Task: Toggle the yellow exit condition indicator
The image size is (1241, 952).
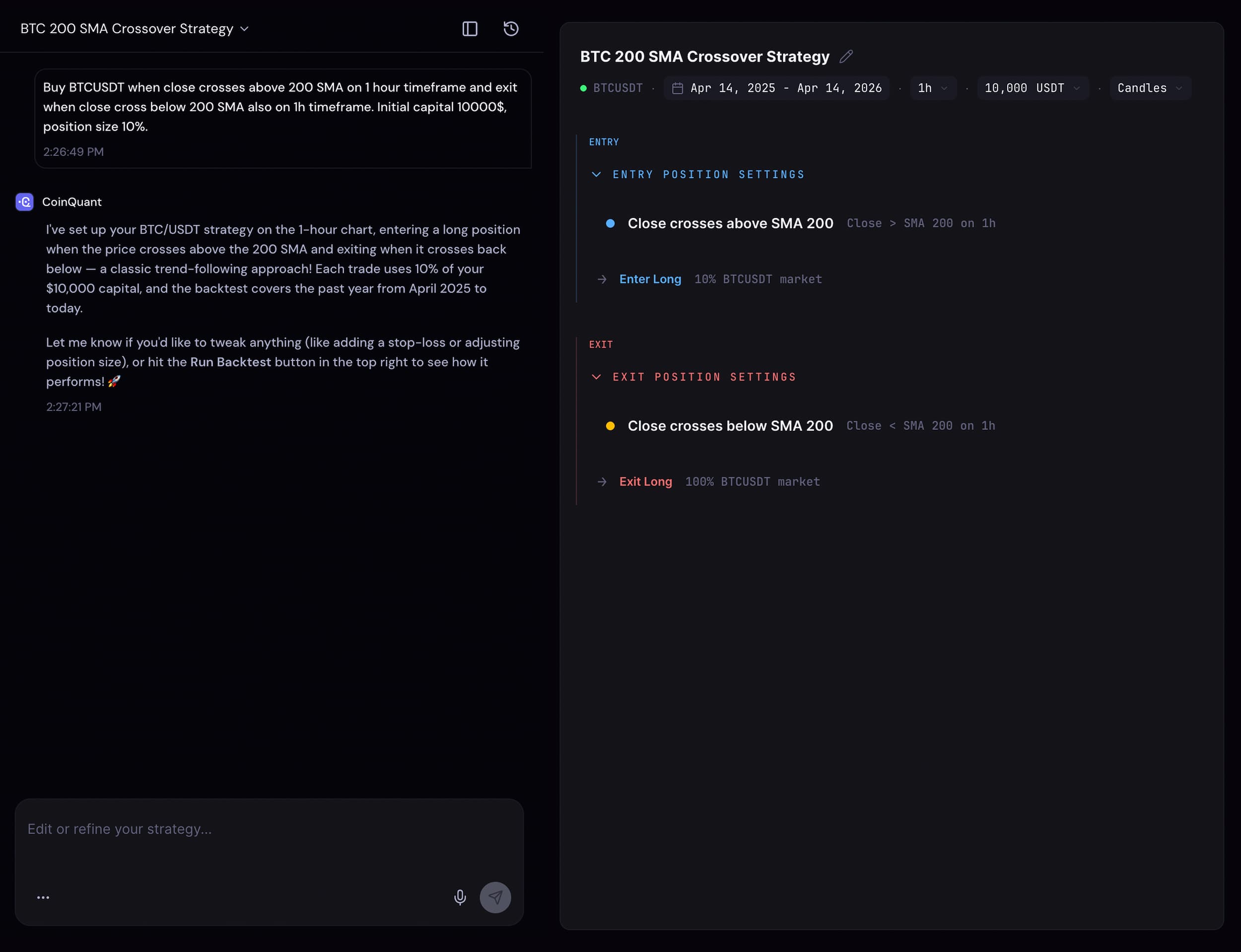Action: coord(610,425)
